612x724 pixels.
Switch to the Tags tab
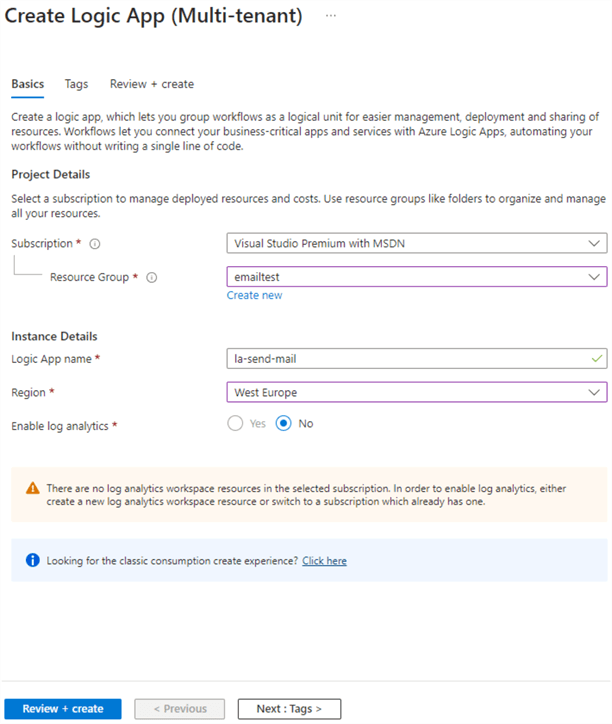coord(76,84)
